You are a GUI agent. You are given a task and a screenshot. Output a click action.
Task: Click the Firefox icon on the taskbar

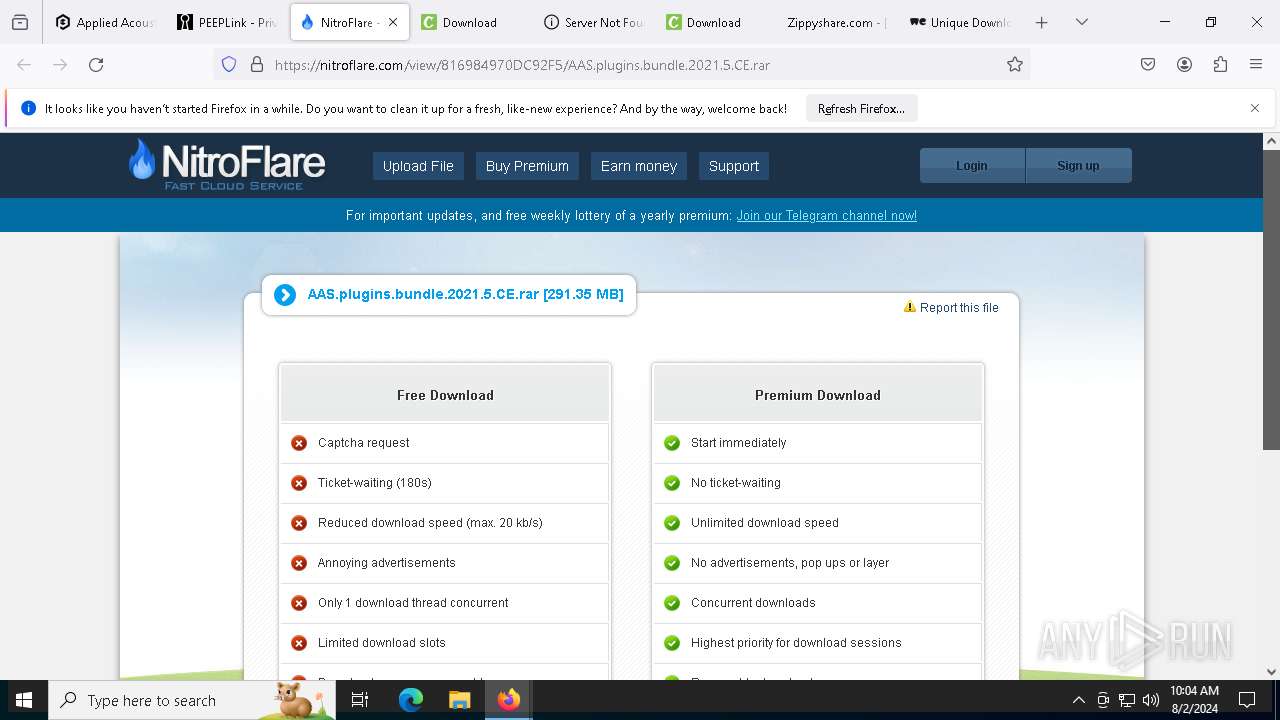508,700
